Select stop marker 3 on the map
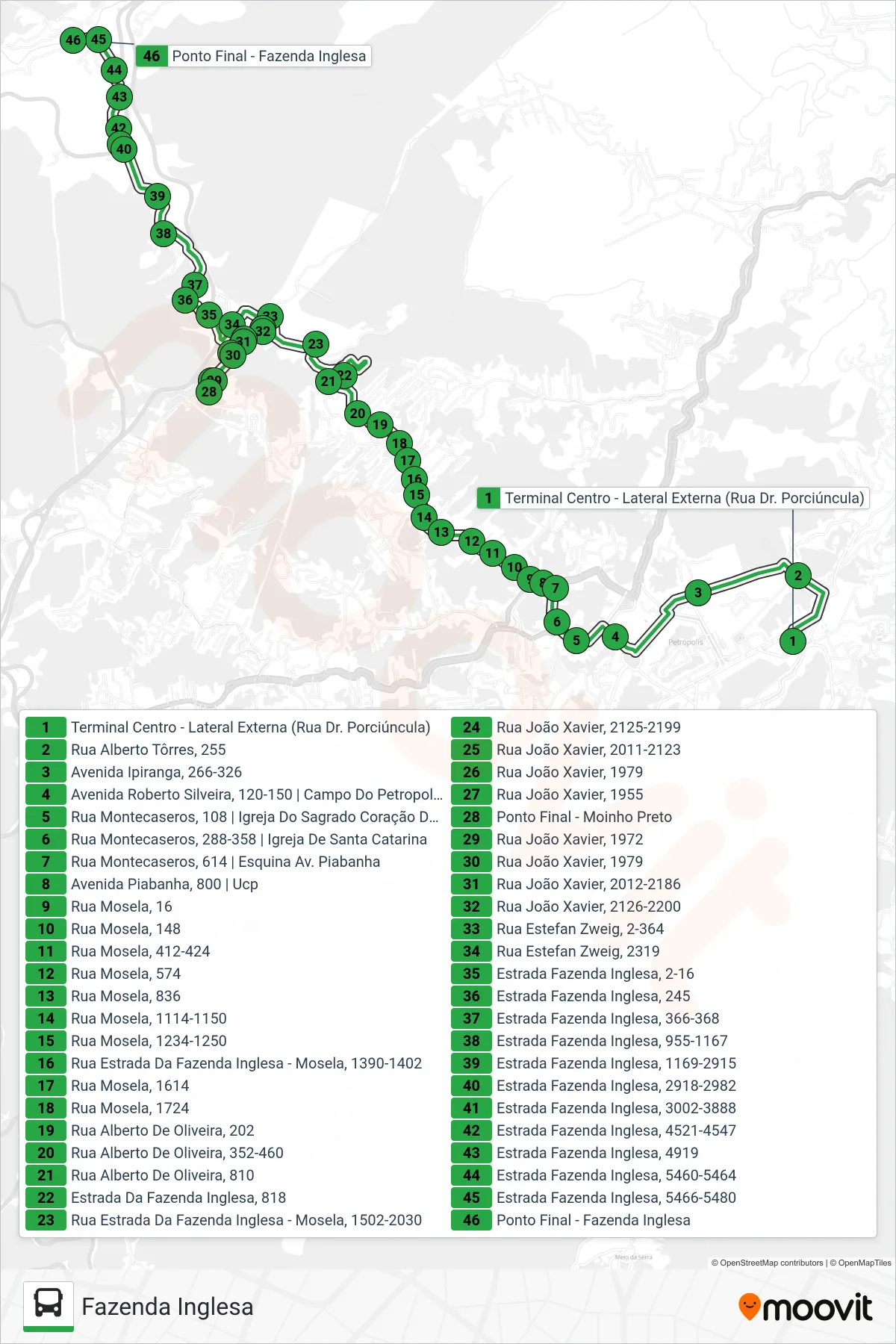This screenshot has width=896, height=1344. pyautogui.click(x=698, y=593)
